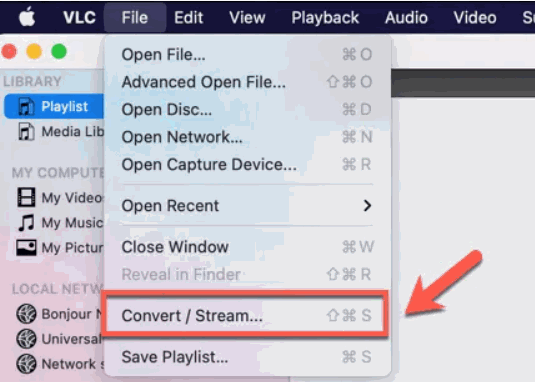Select Advanced Open File... menu entry
The width and height of the screenshot is (535, 382).
click(248, 82)
